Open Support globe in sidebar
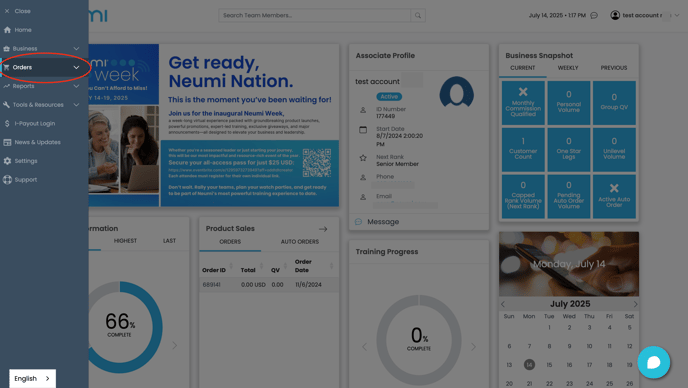 (x=20, y=180)
